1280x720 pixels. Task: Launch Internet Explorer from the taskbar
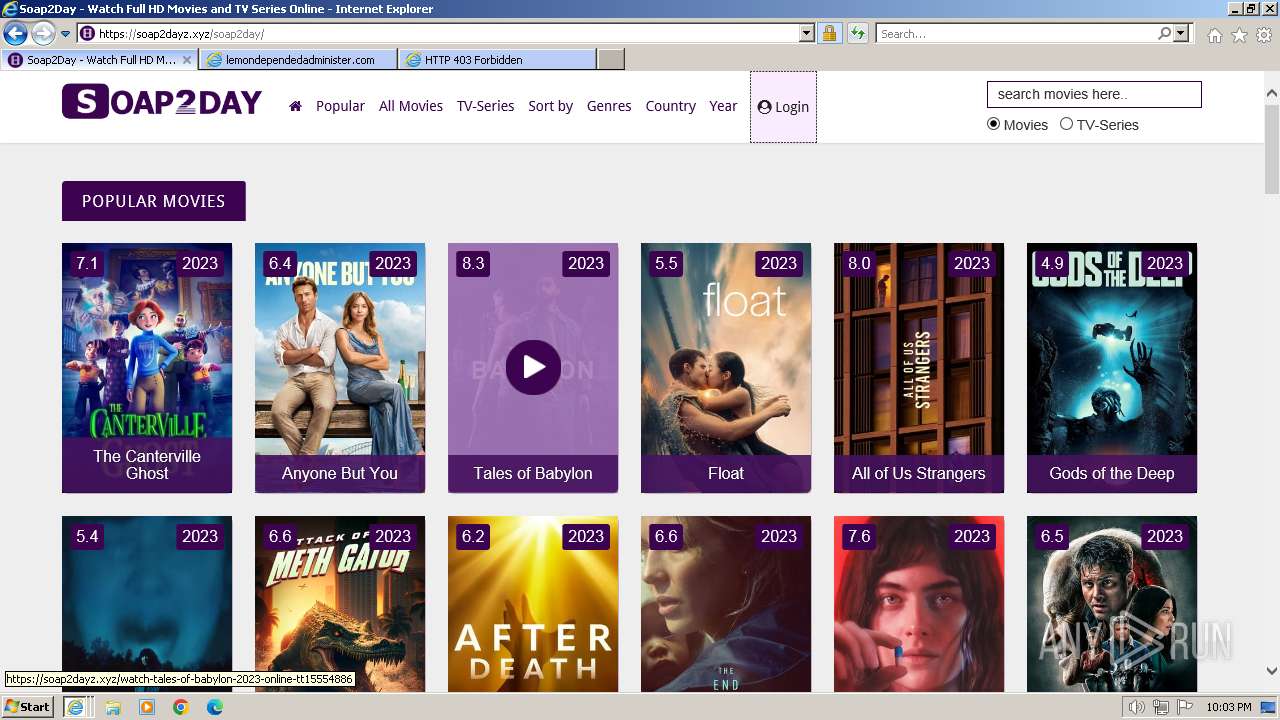(75, 707)
